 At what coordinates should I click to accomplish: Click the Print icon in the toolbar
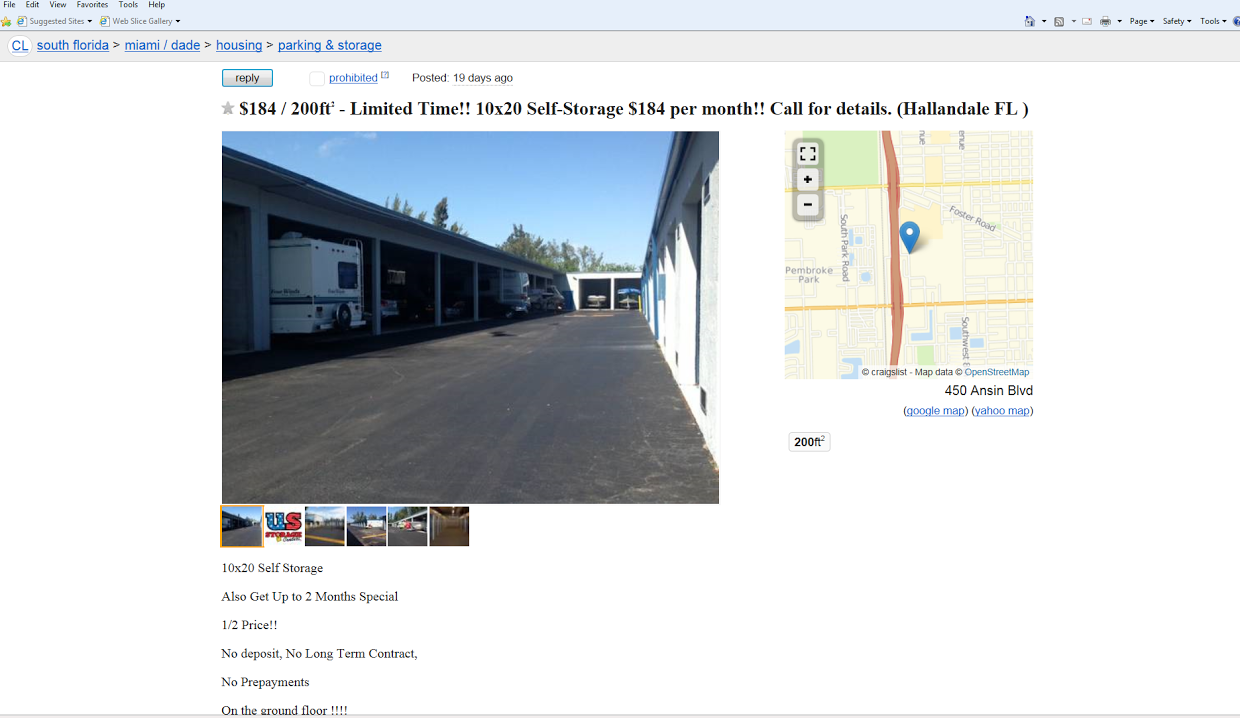point(1105,21)
